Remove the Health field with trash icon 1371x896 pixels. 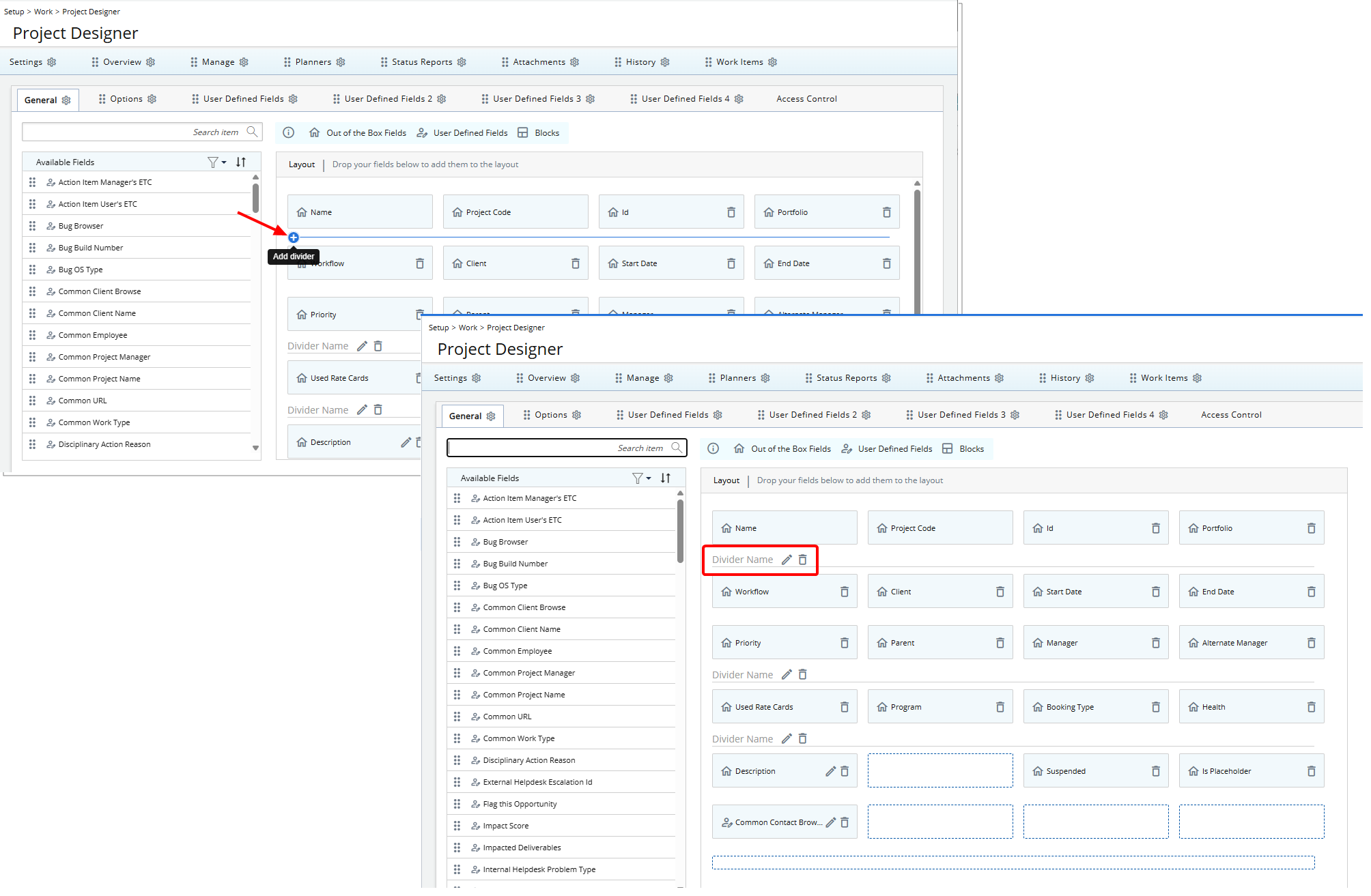point(1311,707)
